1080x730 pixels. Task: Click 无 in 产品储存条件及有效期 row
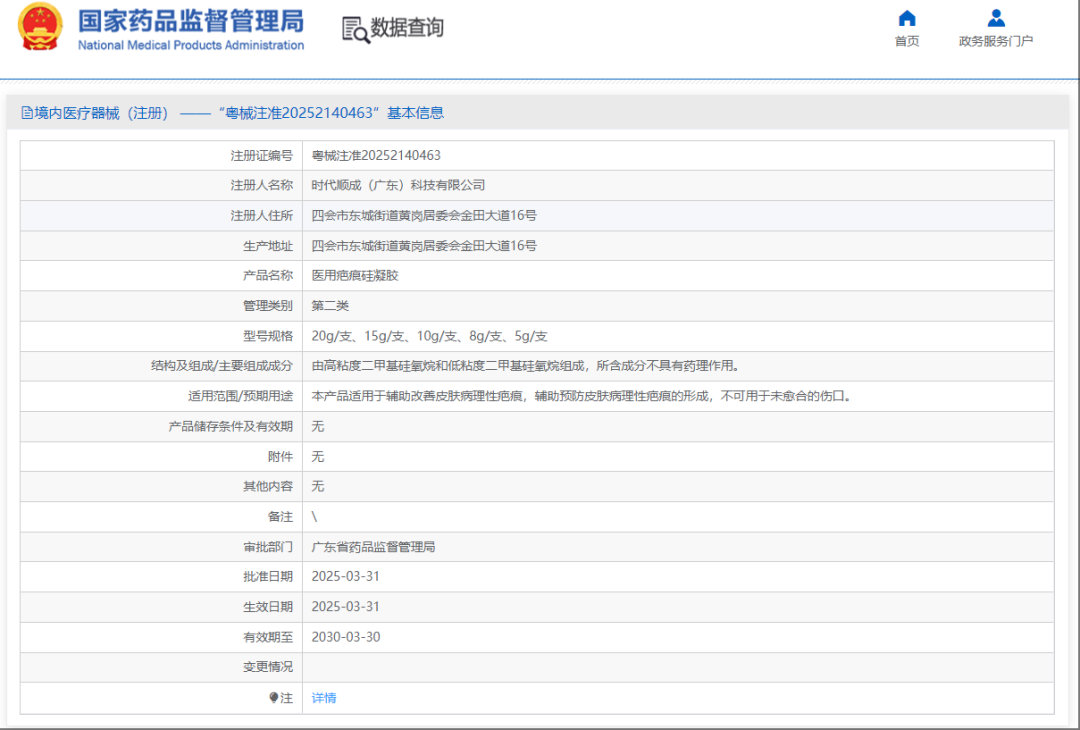tap(318, 426)
